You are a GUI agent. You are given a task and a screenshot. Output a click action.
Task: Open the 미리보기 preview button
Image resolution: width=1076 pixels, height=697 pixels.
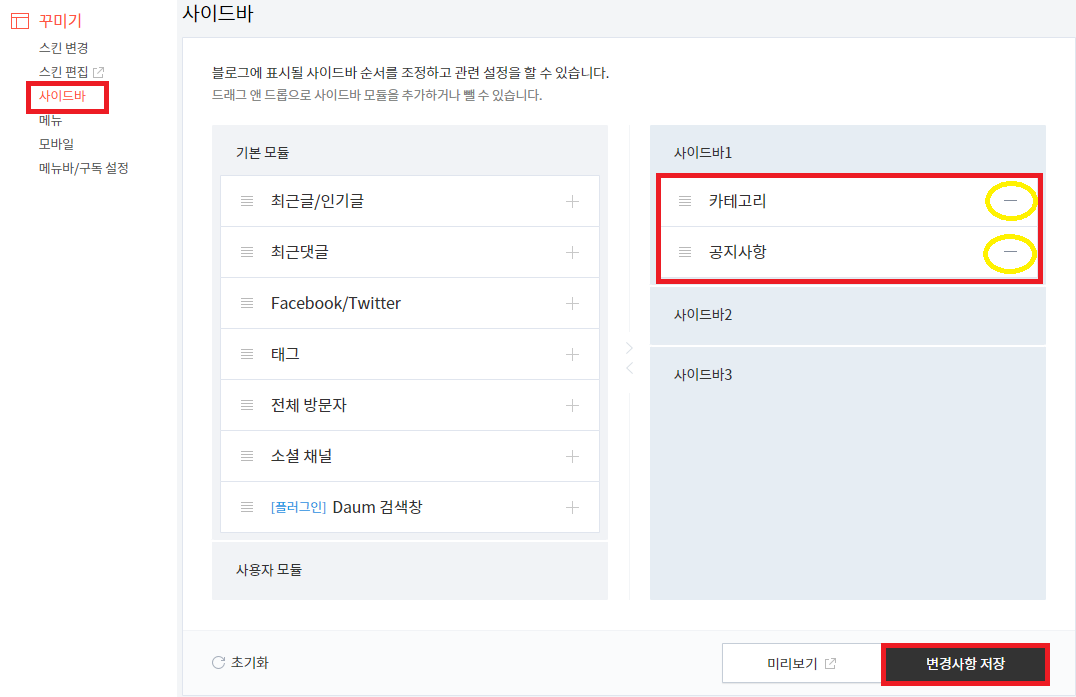(x=802, y=663)
